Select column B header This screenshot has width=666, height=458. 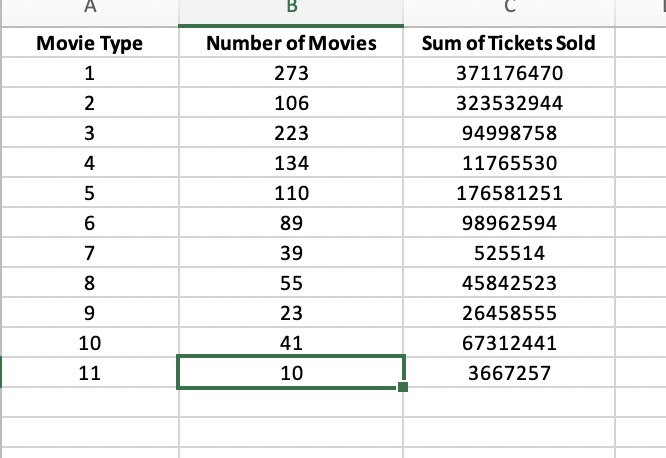coord(291,12)
